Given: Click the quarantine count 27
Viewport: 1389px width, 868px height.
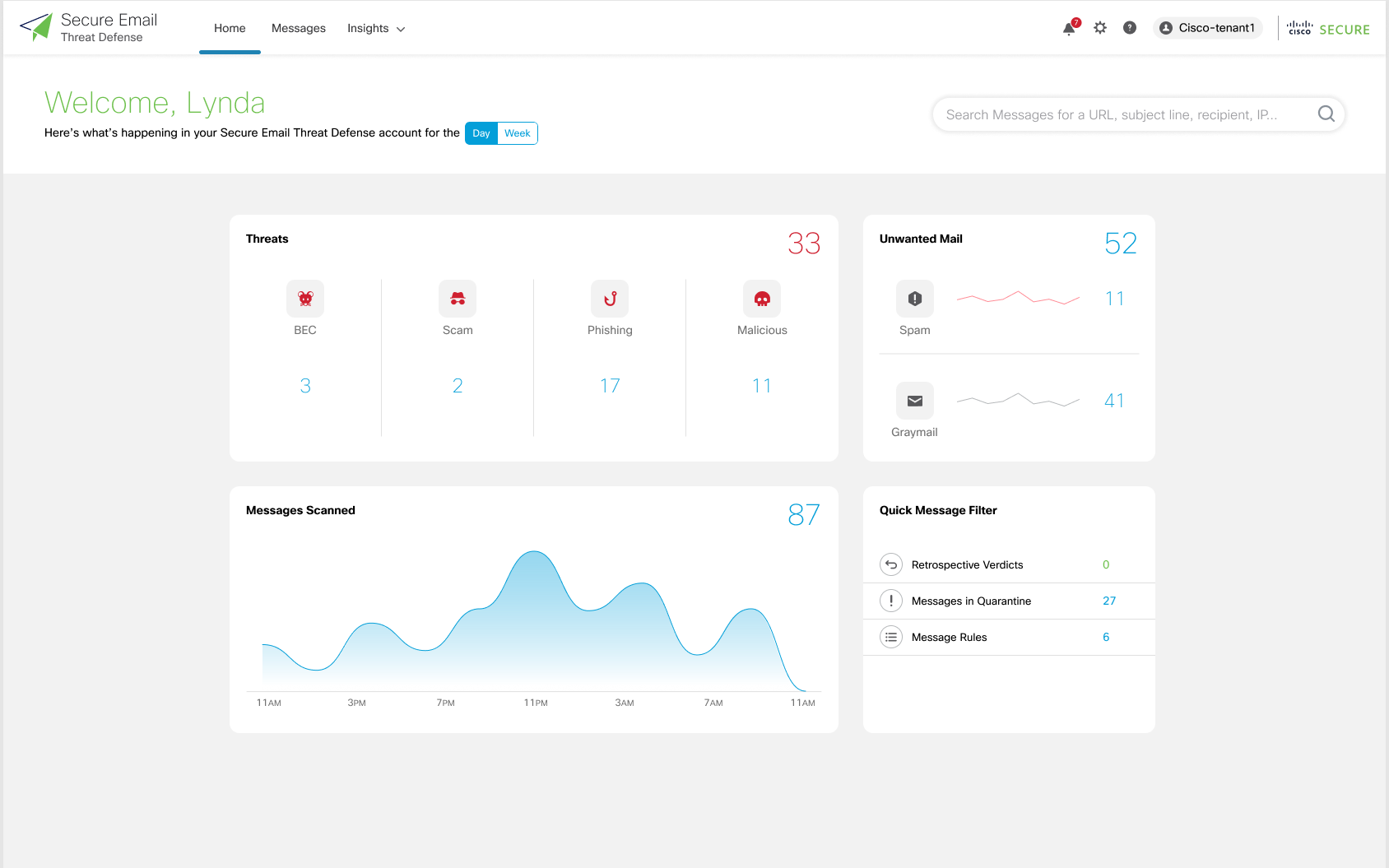Looking at the screenshot, I should tap(1109, 601).
